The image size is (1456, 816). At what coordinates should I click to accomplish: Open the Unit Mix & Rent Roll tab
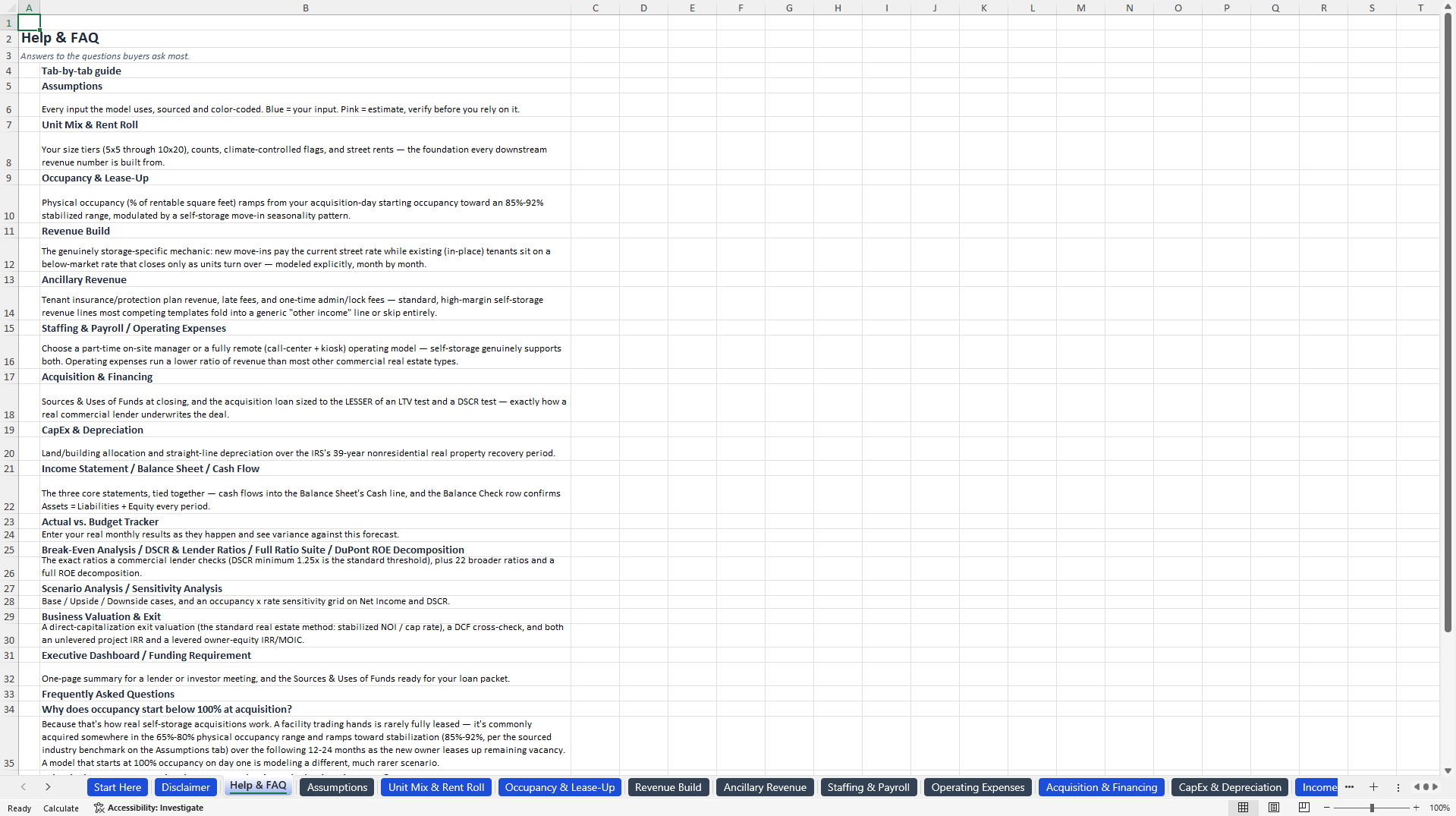(x=436, y=787)
